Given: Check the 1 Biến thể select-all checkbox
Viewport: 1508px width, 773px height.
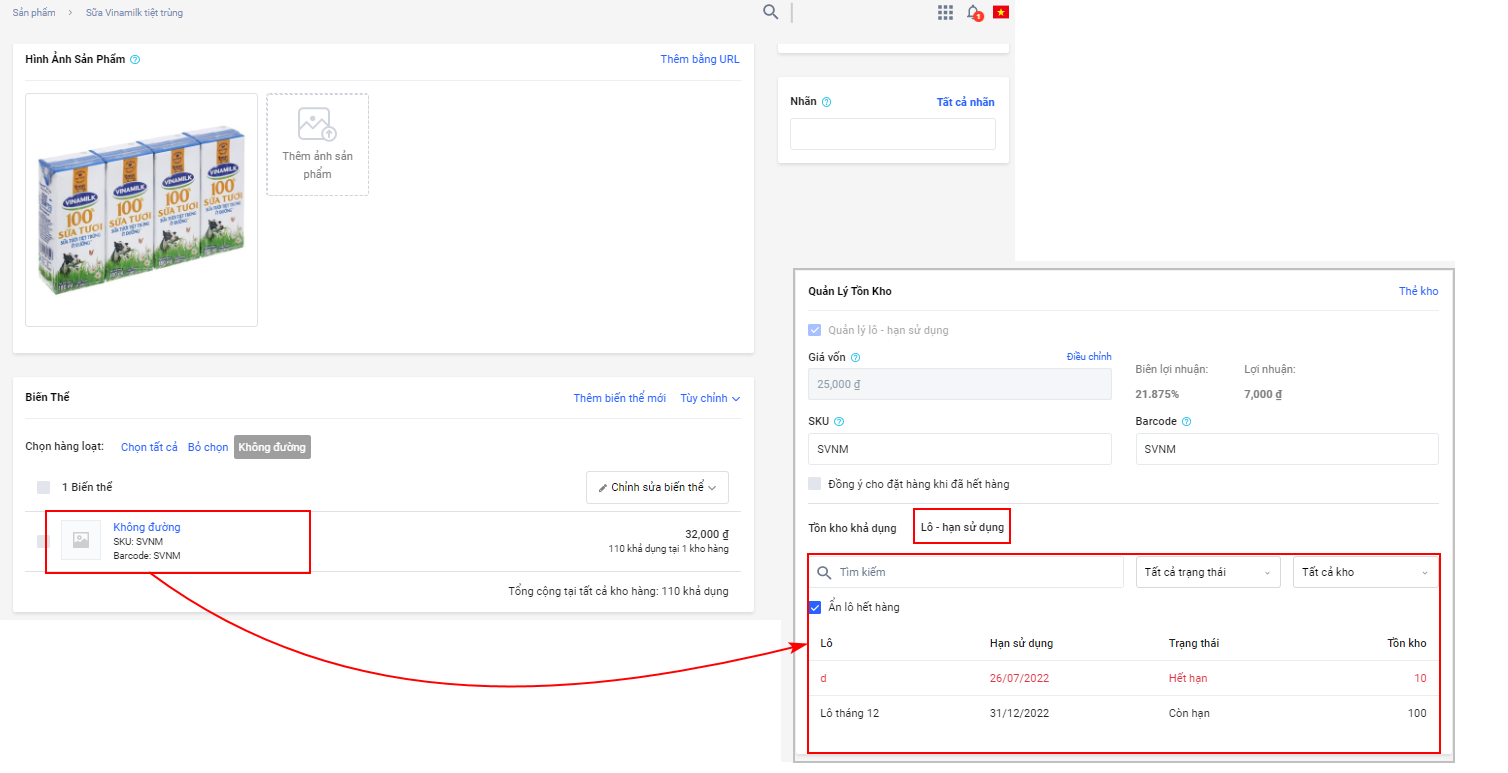Looking at the screenshot, I should coord(43,487).
